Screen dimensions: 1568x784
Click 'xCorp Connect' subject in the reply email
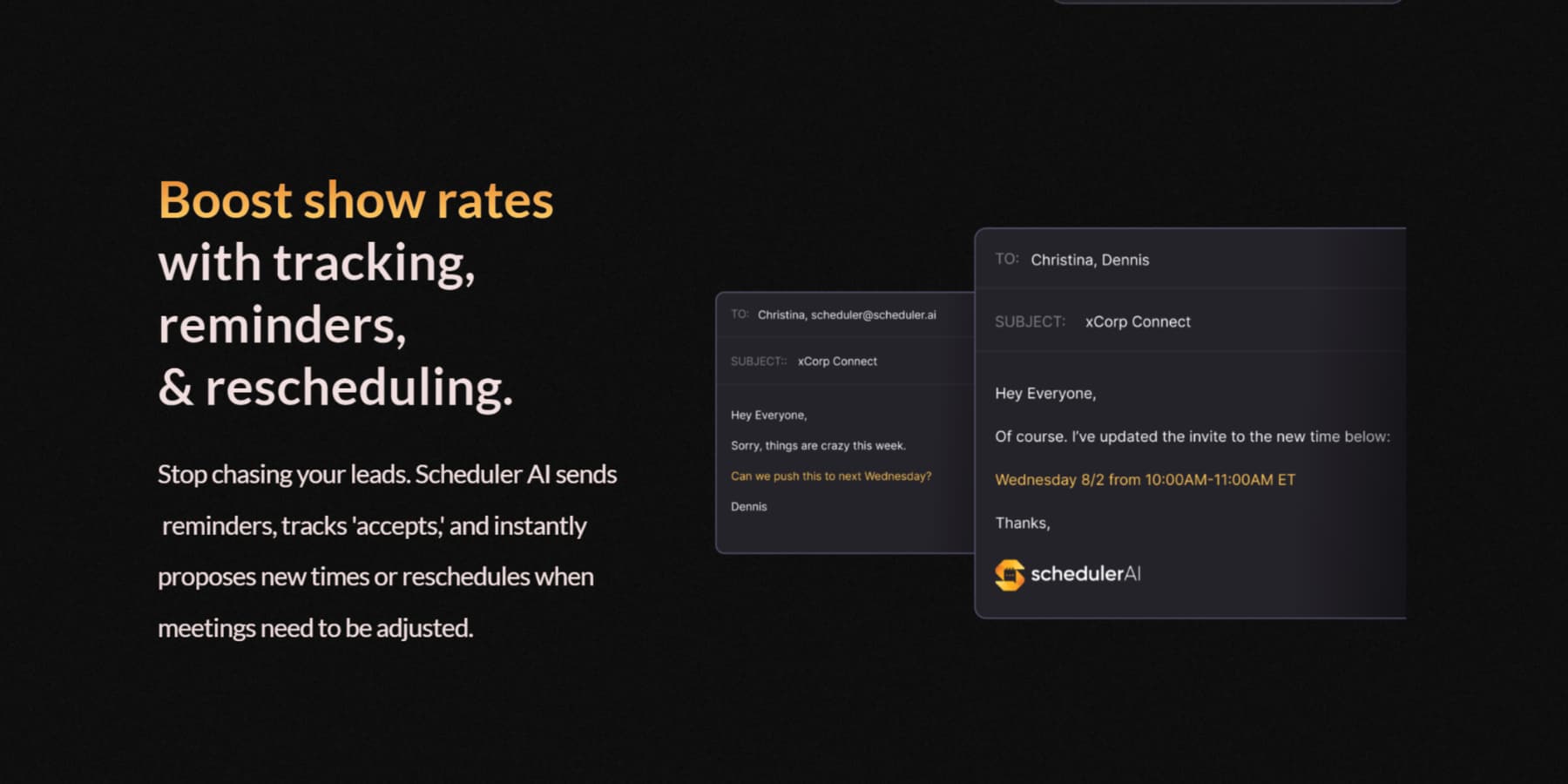click(x=1138, y=321)
